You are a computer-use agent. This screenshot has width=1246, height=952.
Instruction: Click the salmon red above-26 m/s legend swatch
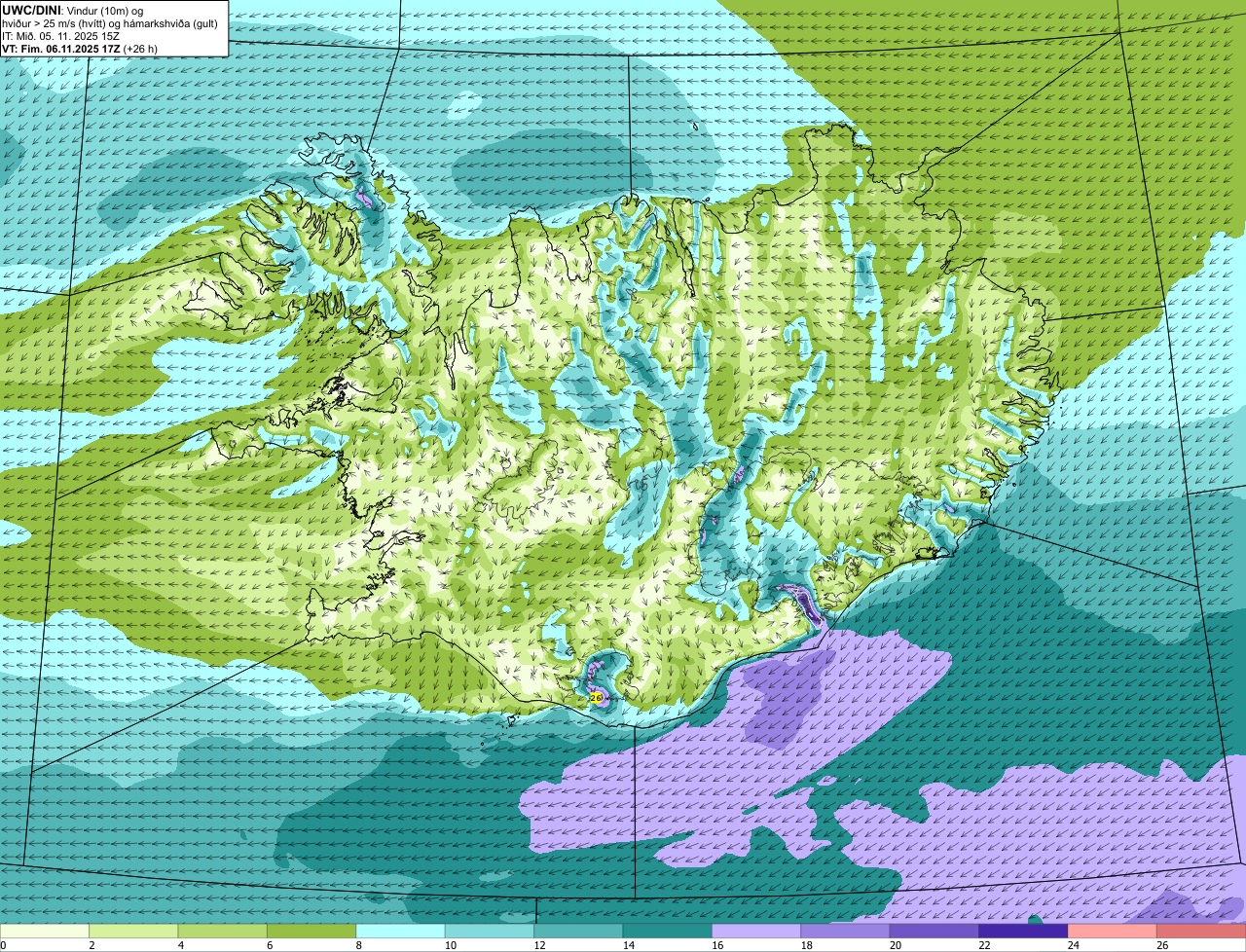click(1202, 932)
